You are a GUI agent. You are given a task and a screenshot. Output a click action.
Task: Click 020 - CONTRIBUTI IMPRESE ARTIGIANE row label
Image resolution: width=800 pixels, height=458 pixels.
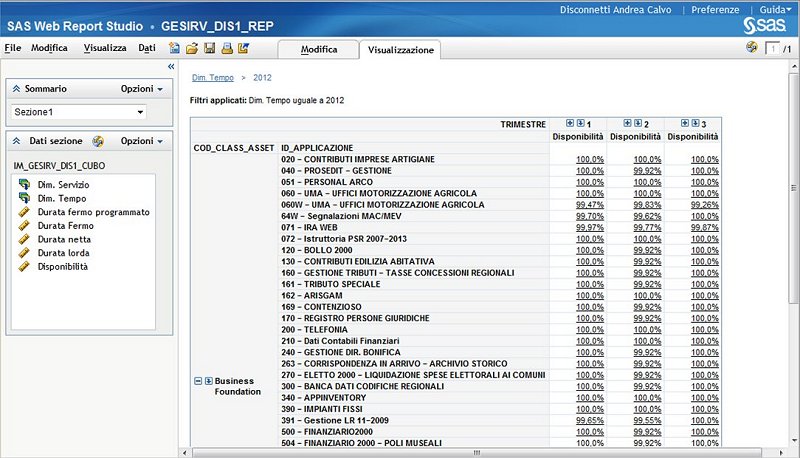(358, 159)
